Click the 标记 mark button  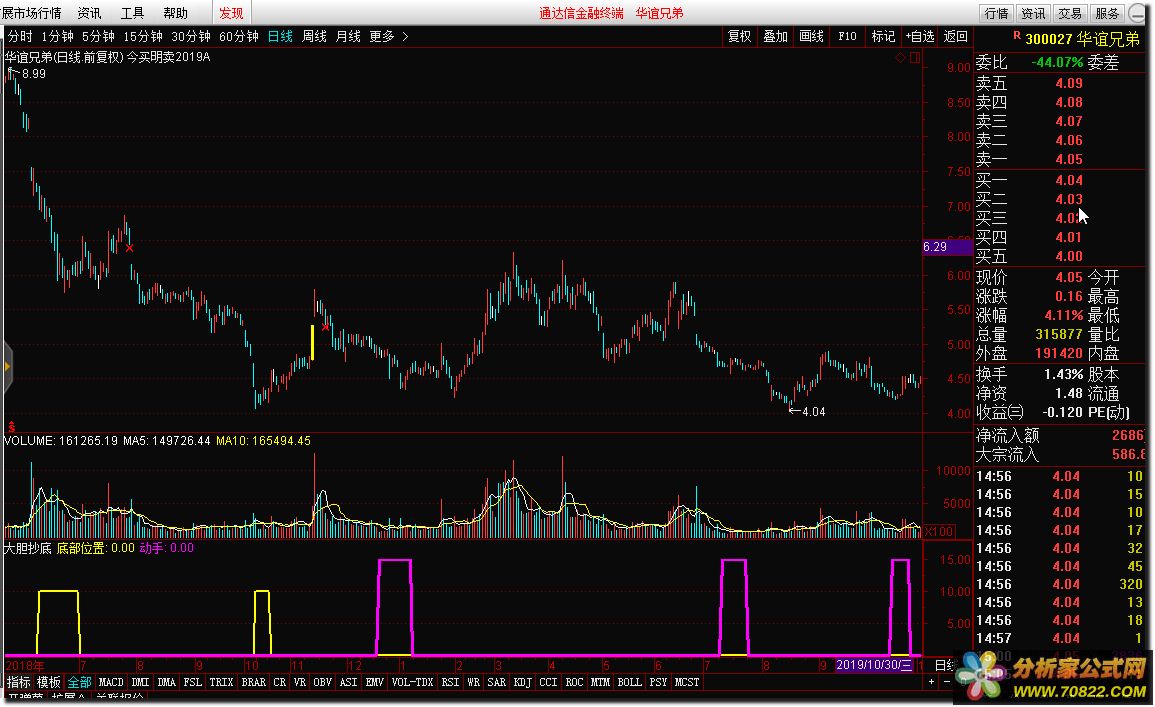pos(883,36)
